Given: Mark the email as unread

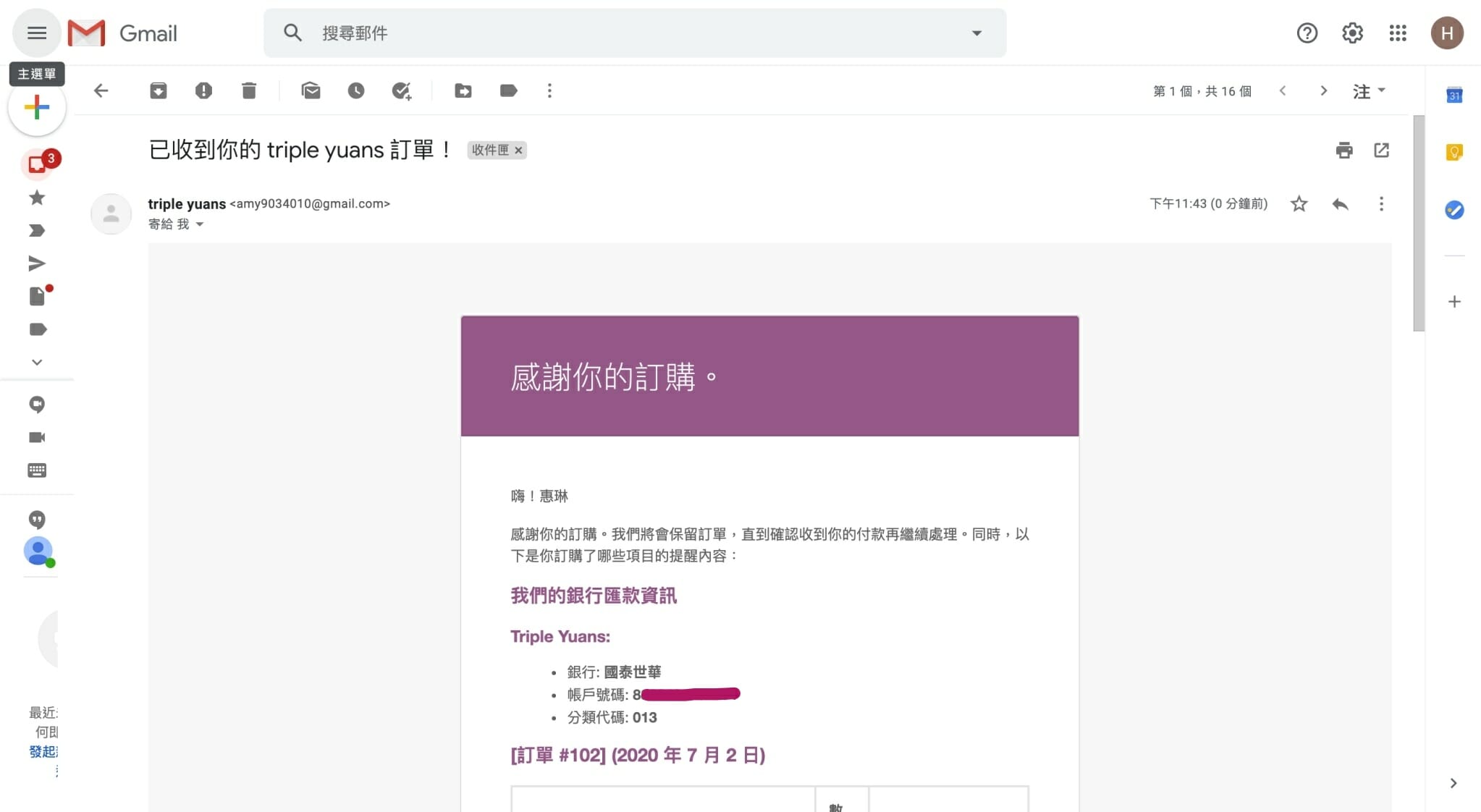Looking at the screenshot, I should coord(311,90).
